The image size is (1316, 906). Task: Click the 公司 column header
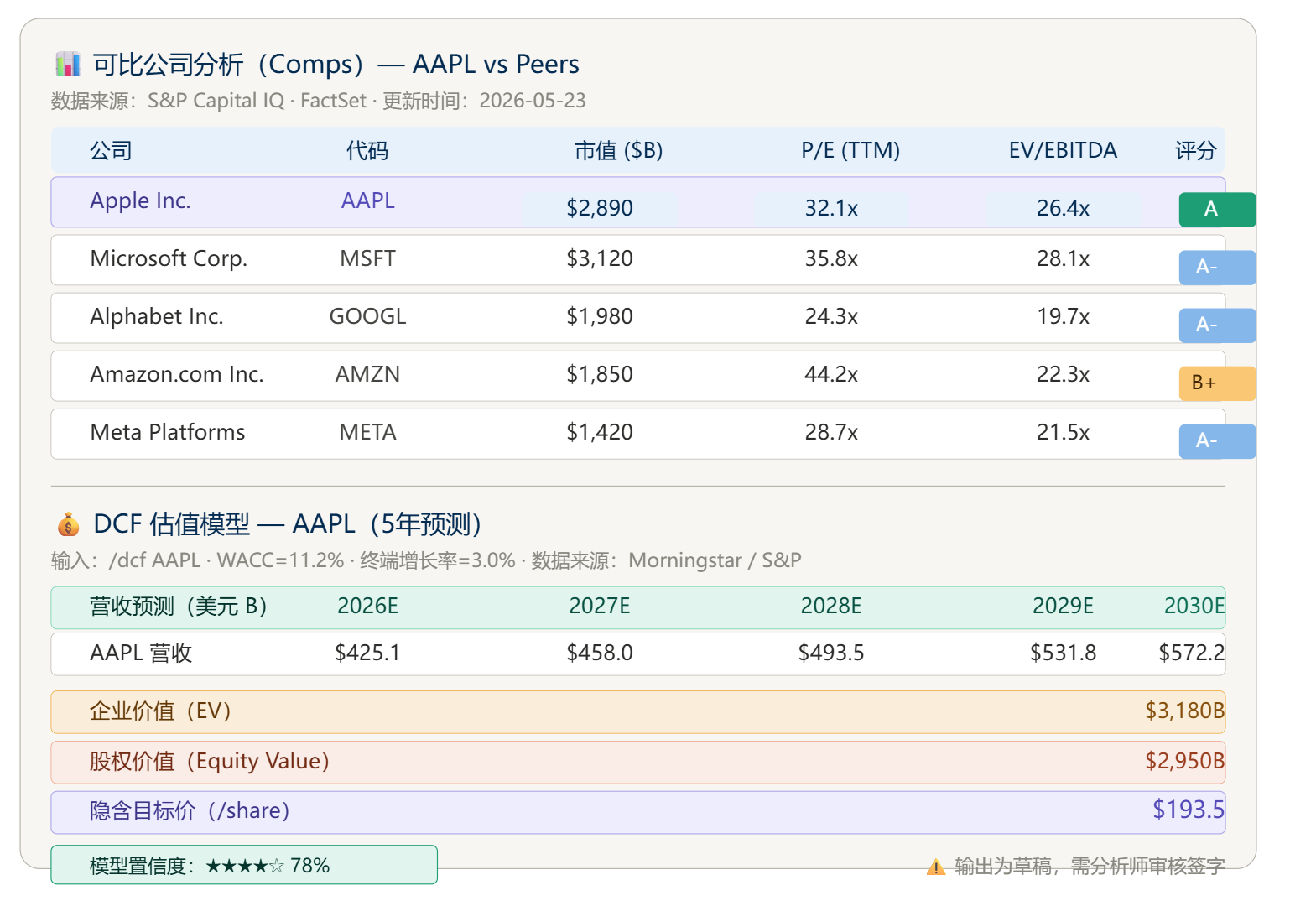coord(112,151)
